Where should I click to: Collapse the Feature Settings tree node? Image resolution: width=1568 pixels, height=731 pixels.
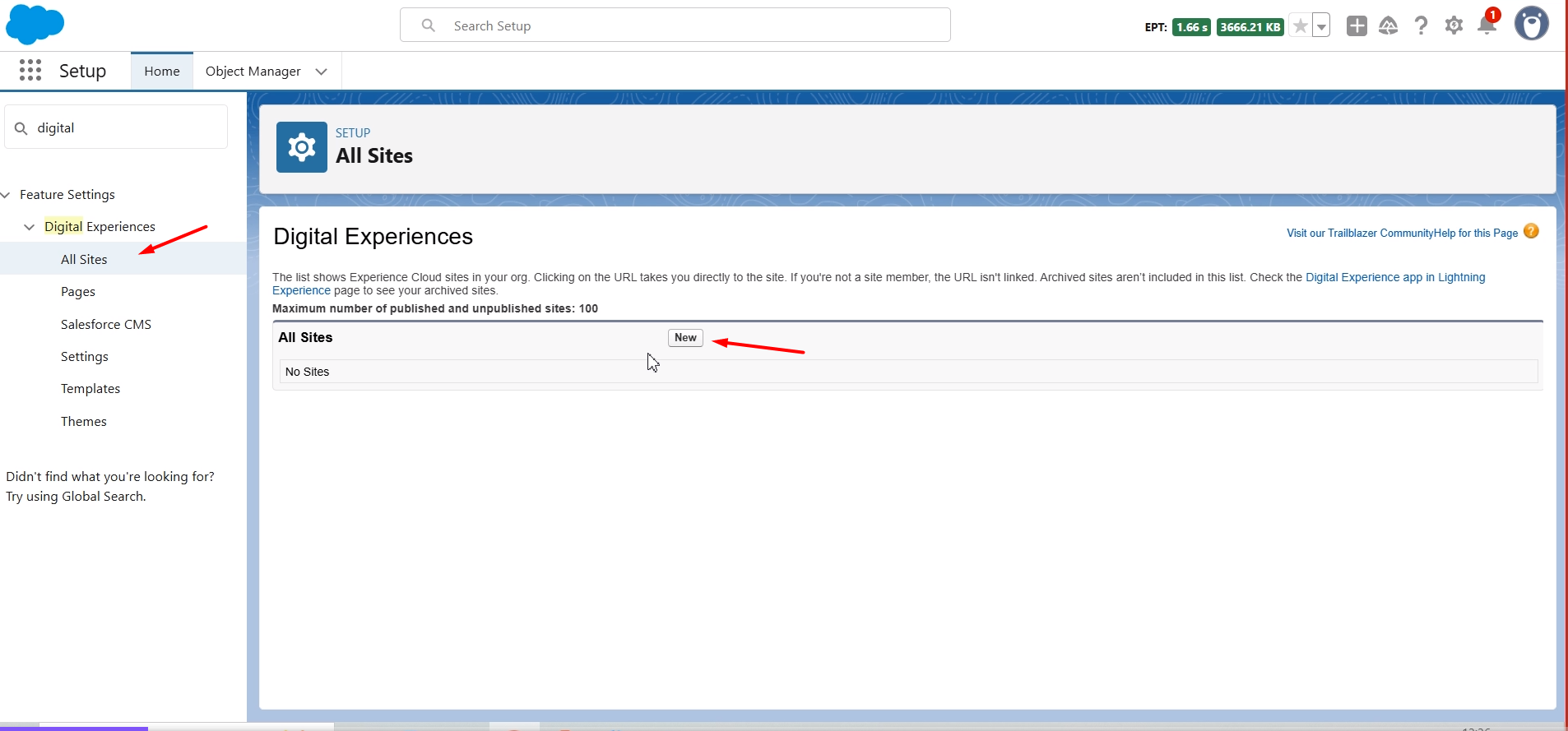6,195
